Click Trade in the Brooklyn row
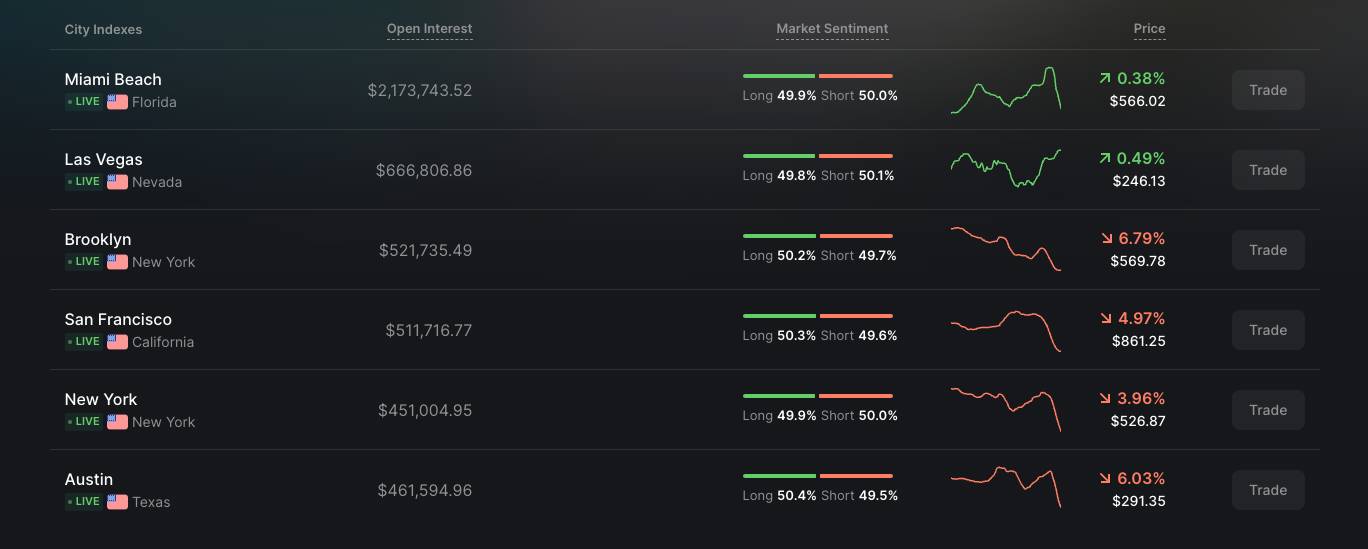Viewport: 1368px width, 549px height. coord(1268,250)
